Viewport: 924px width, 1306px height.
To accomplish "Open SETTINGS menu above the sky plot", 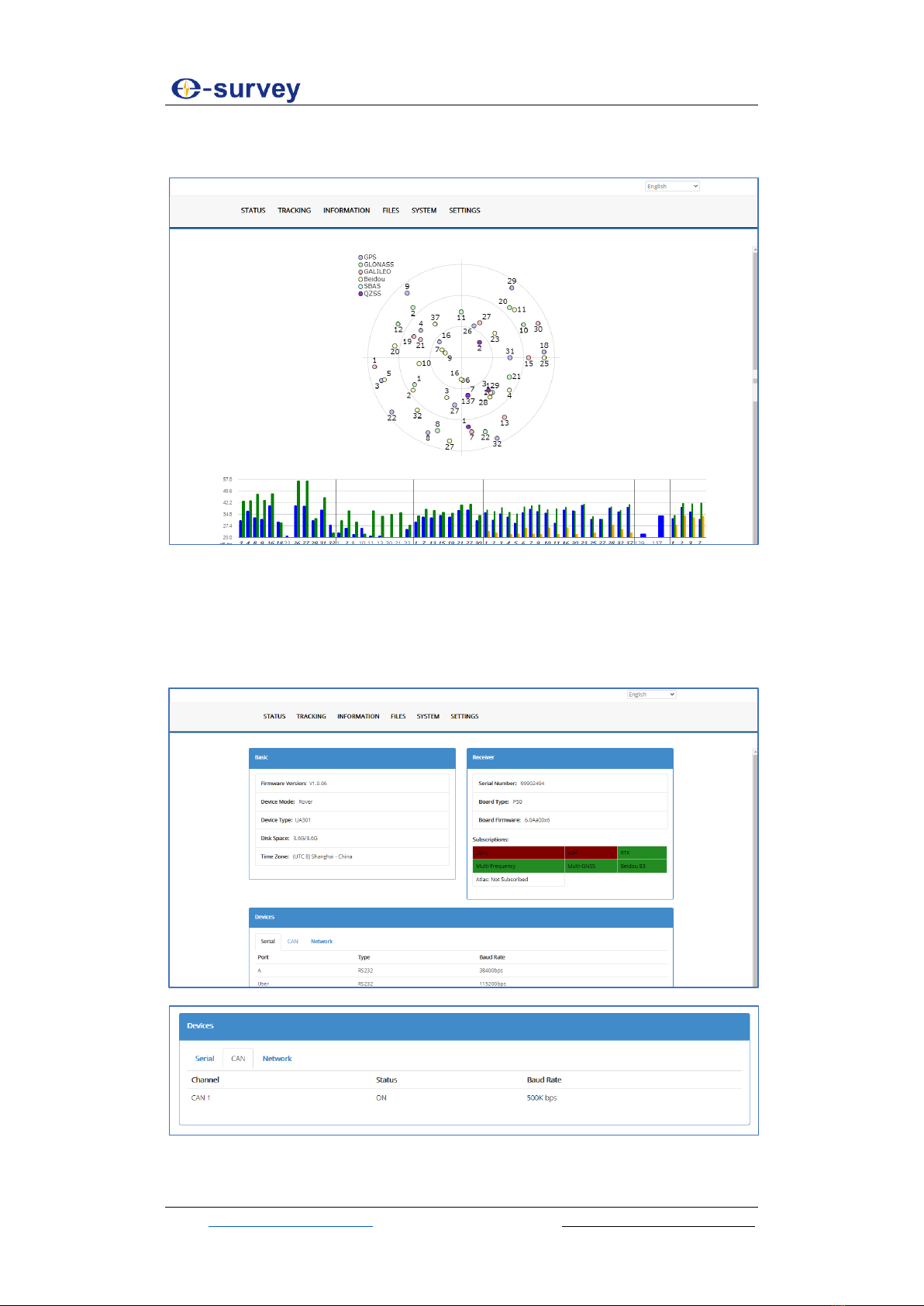I will tap(464, 211).
